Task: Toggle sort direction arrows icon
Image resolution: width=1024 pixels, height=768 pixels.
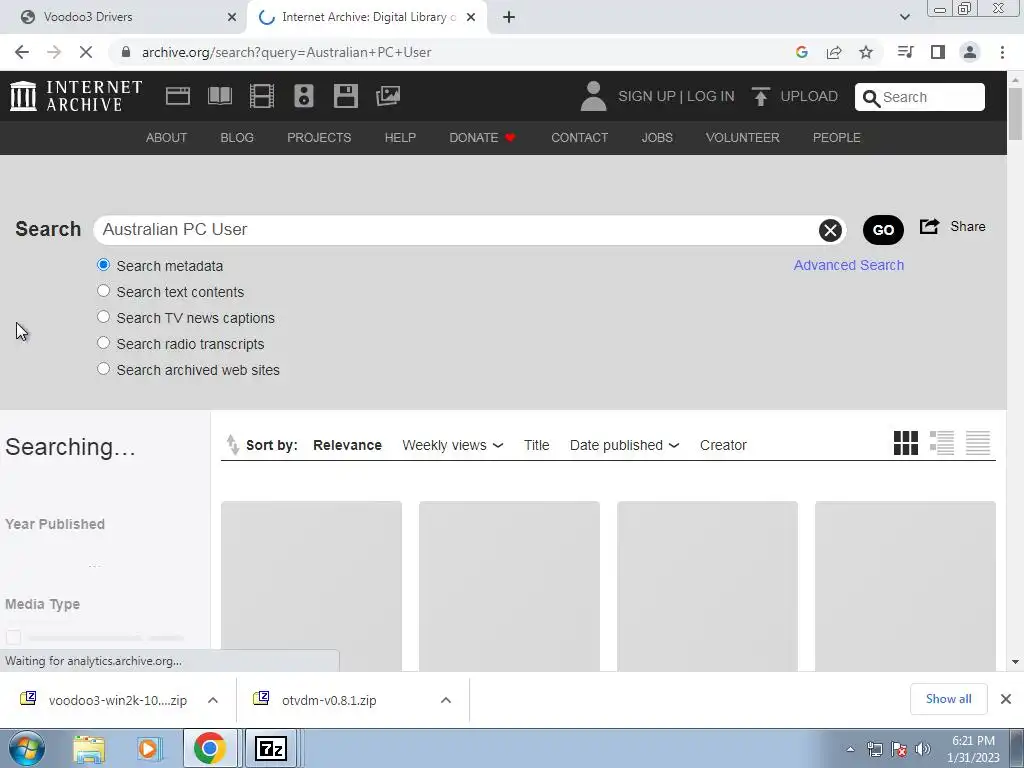Action: pos(232,445)
